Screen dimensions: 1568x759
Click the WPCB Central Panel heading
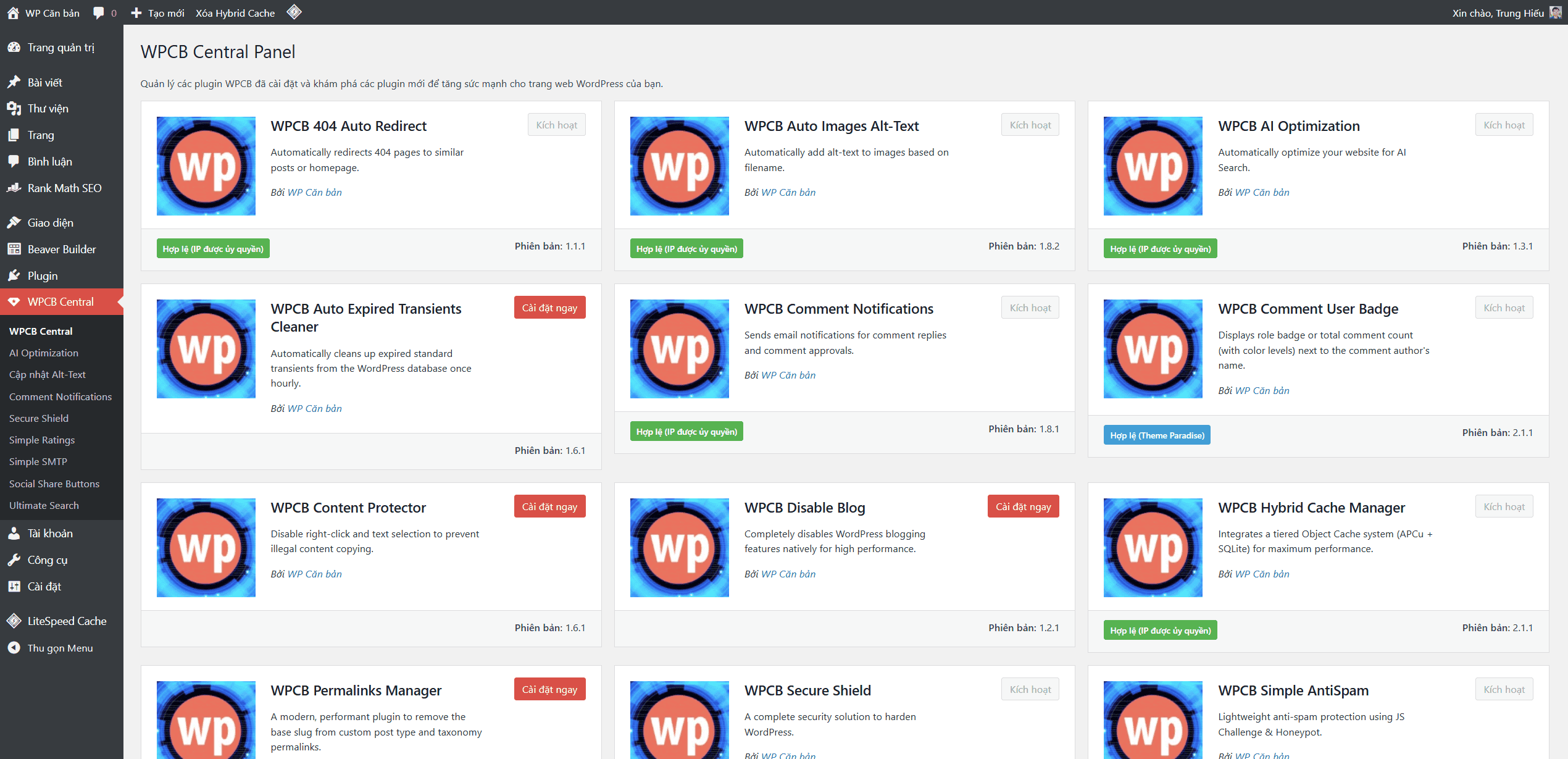coord(218,52)
